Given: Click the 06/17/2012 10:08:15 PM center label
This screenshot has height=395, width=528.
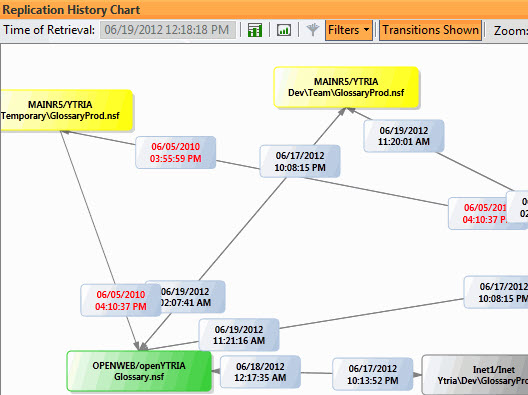Looking at the screenshot, I should (x=300, y=161).
